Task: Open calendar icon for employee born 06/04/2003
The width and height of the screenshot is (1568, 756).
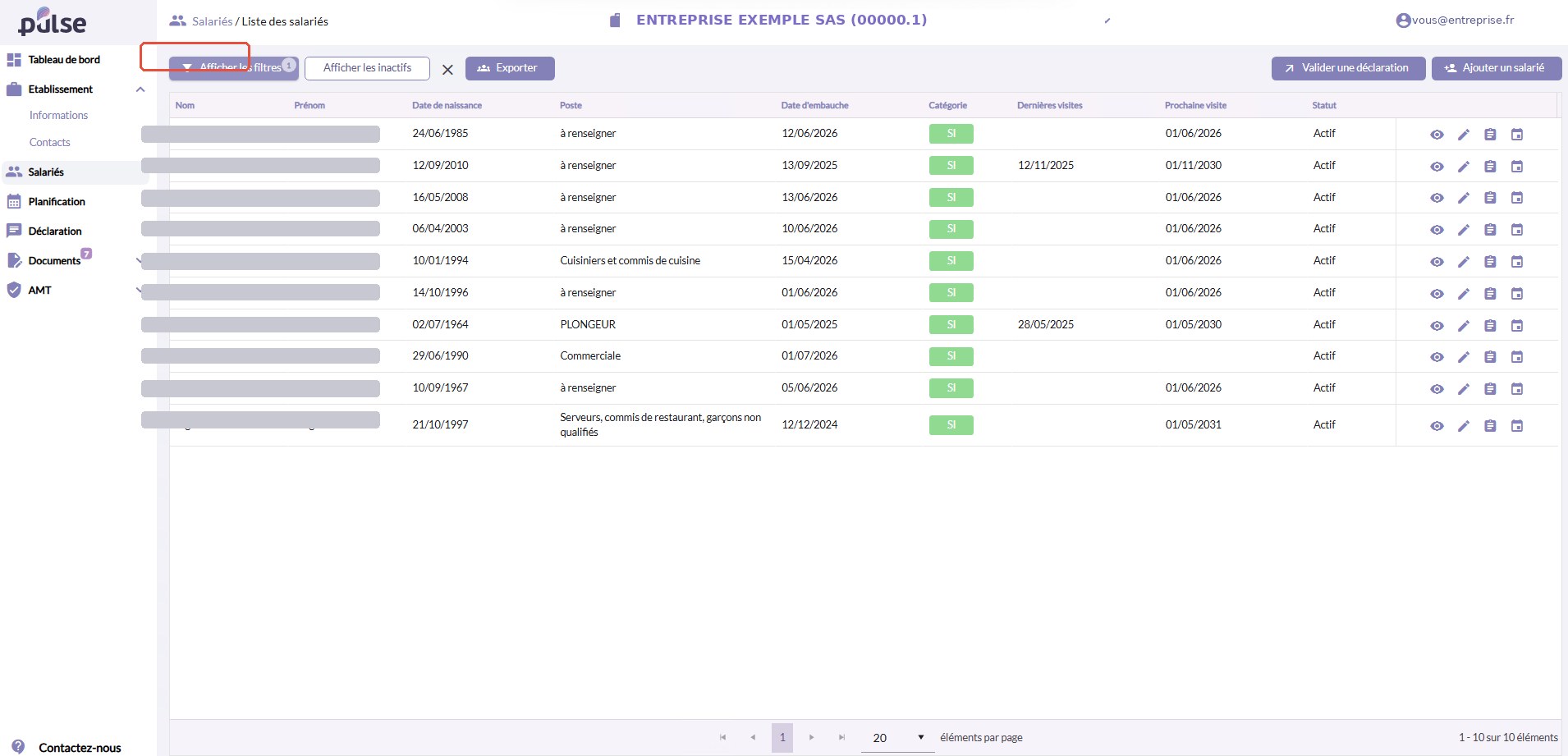Action: [1517, 230]
